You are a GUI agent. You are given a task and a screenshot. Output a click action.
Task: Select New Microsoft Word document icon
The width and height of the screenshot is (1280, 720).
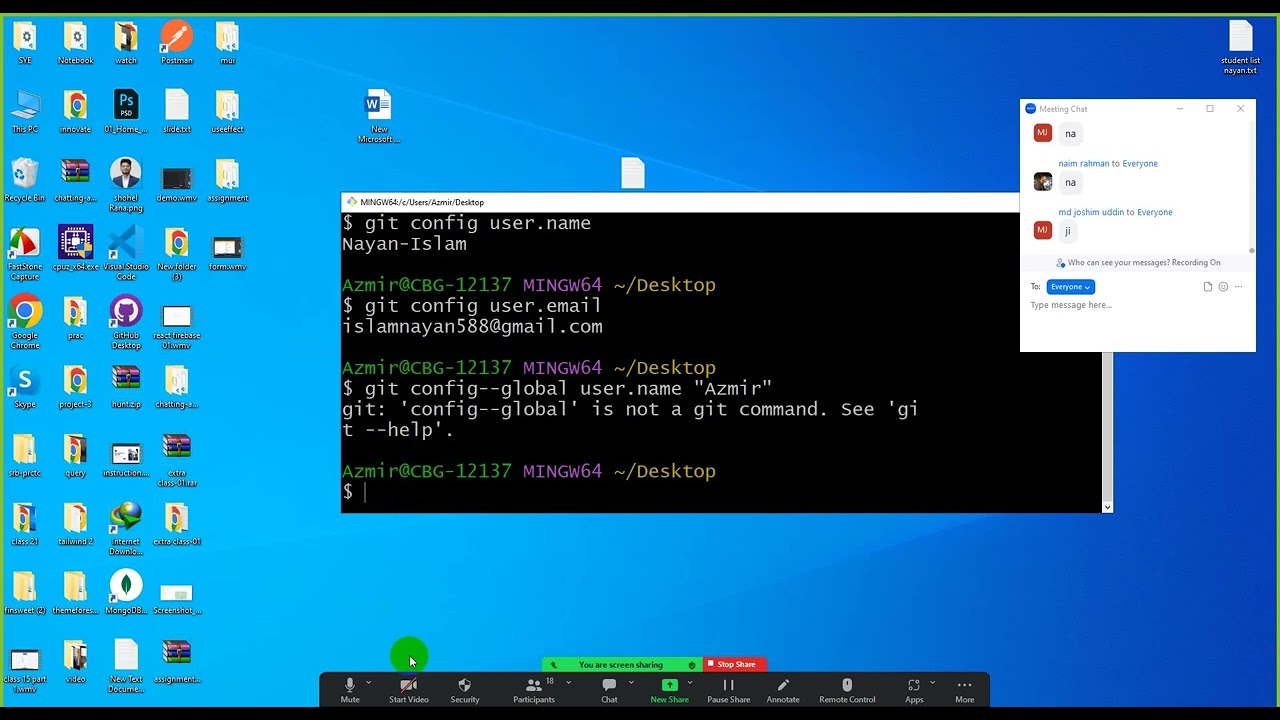[x=379, y=117]
